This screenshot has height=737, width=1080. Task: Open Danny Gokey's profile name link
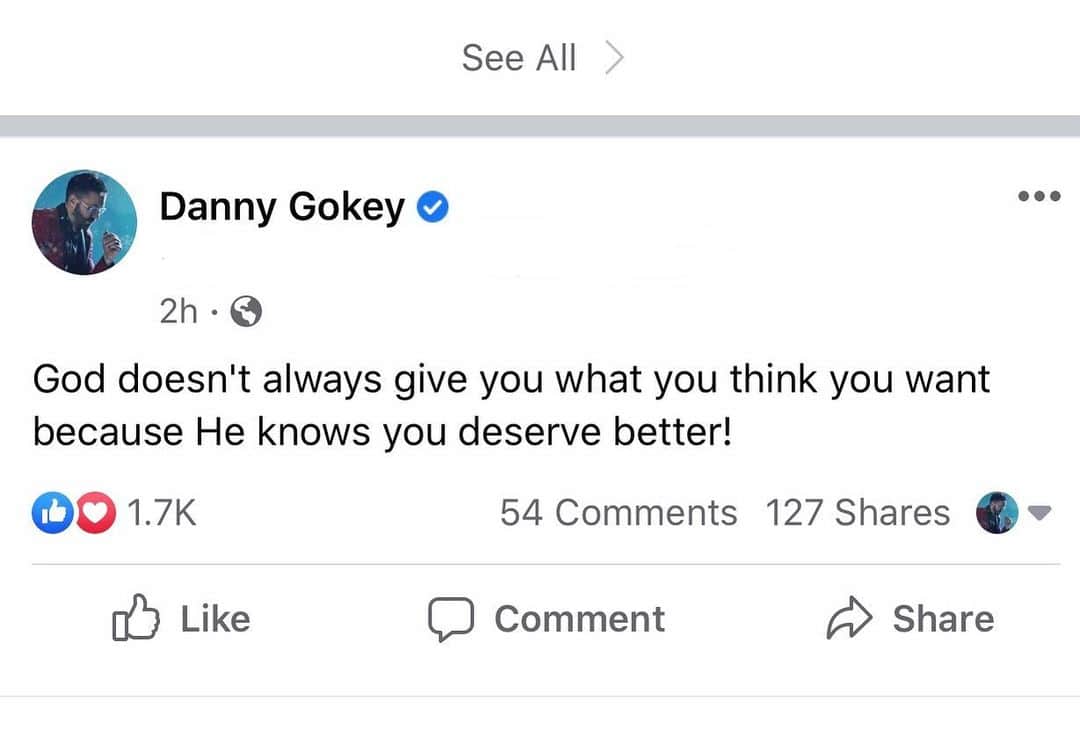click(x=282, y=207)
